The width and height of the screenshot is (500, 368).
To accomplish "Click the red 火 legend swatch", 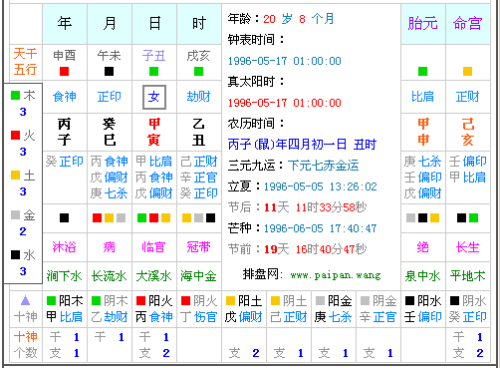I will click(15, 135).
